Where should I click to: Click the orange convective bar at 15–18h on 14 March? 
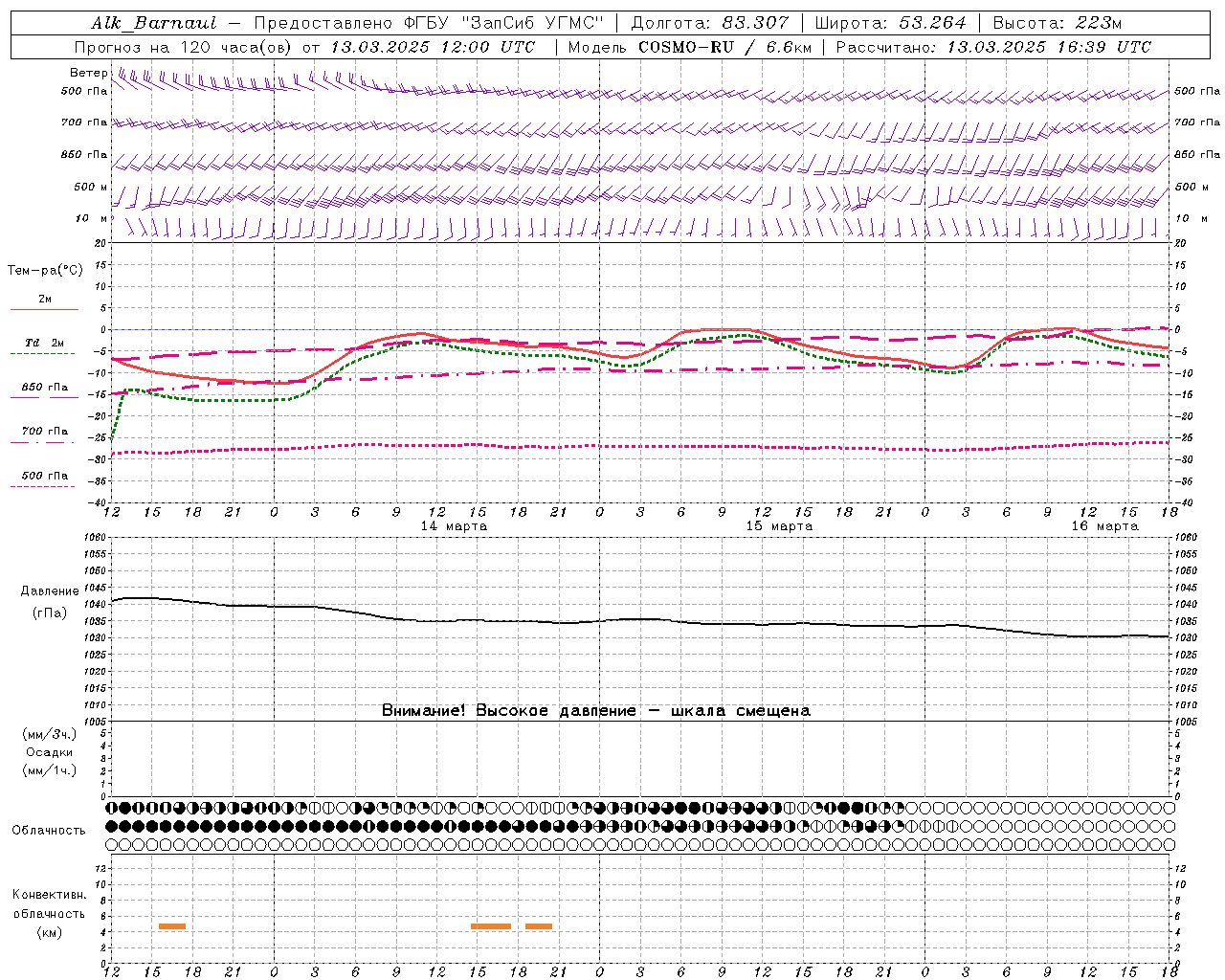click(x=491, y=925)
